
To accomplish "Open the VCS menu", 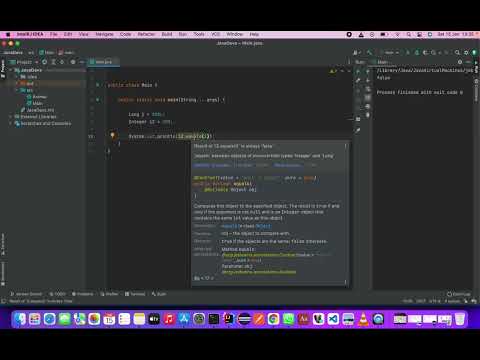I will [x=215, y=34].
